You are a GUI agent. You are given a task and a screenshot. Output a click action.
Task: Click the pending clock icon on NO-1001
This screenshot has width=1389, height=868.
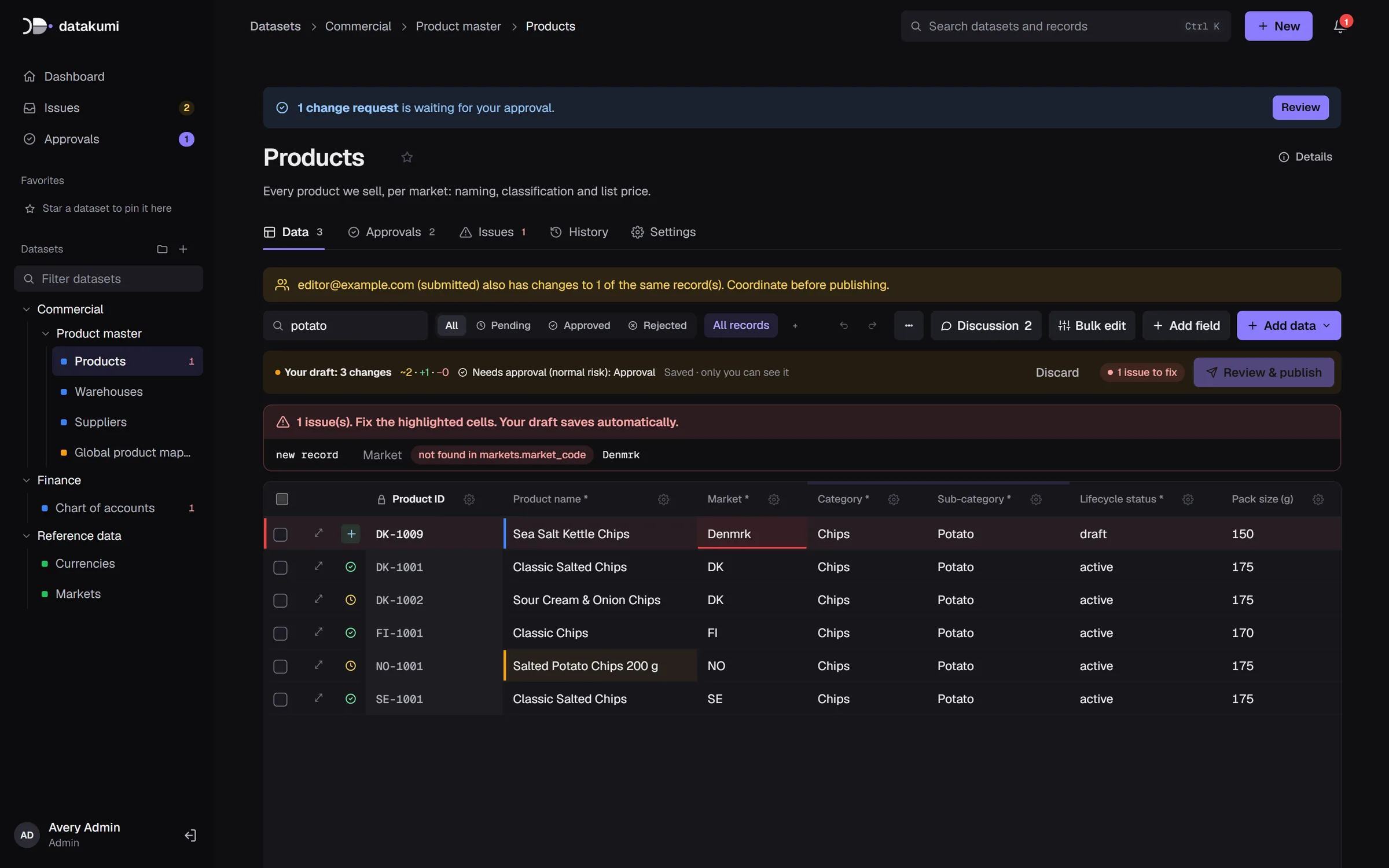[x=351, y=666]
